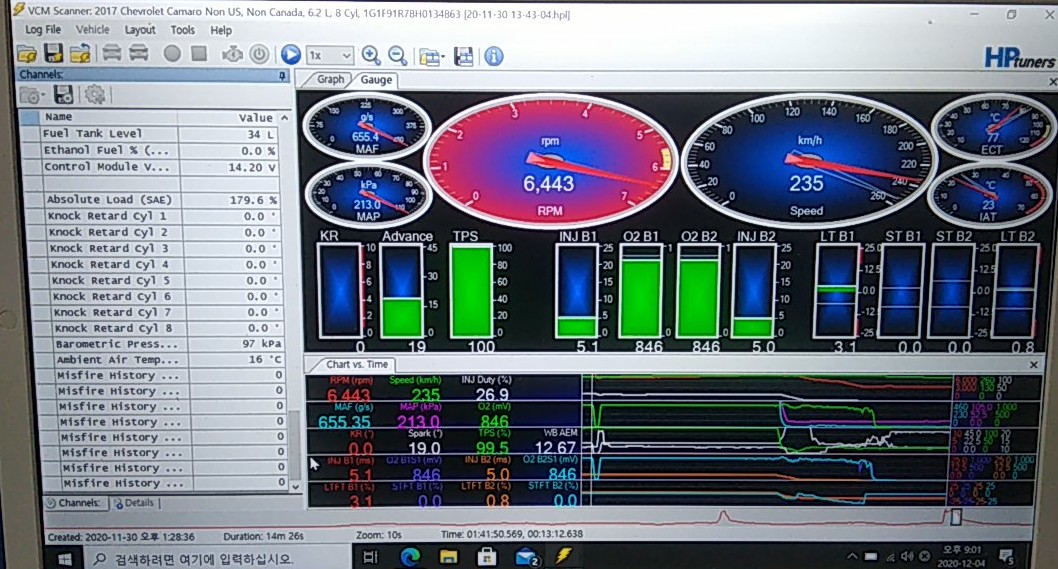Open the 1x playback speed dropdown
This screenshot has height=569, width=1058.
[x=329, y=55]
